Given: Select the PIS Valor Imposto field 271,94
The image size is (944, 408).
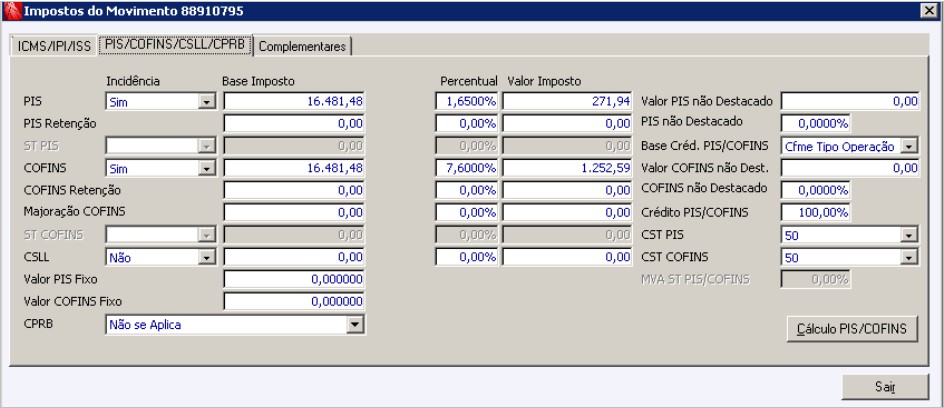Looking at the screenshot, I should (x=568, y=102).
